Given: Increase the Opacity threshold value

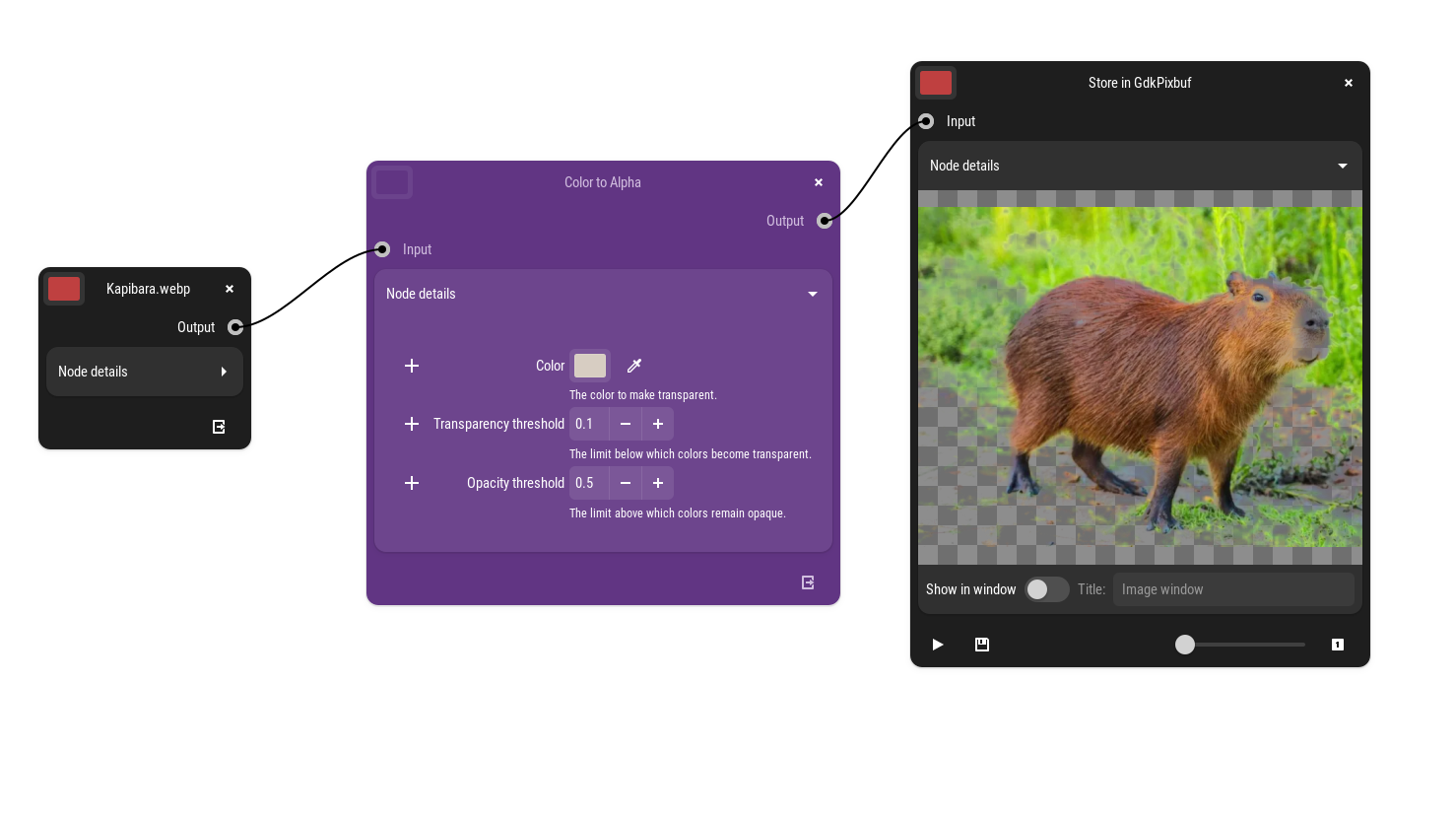Looking at the screenshot, I should pos(658,483).
